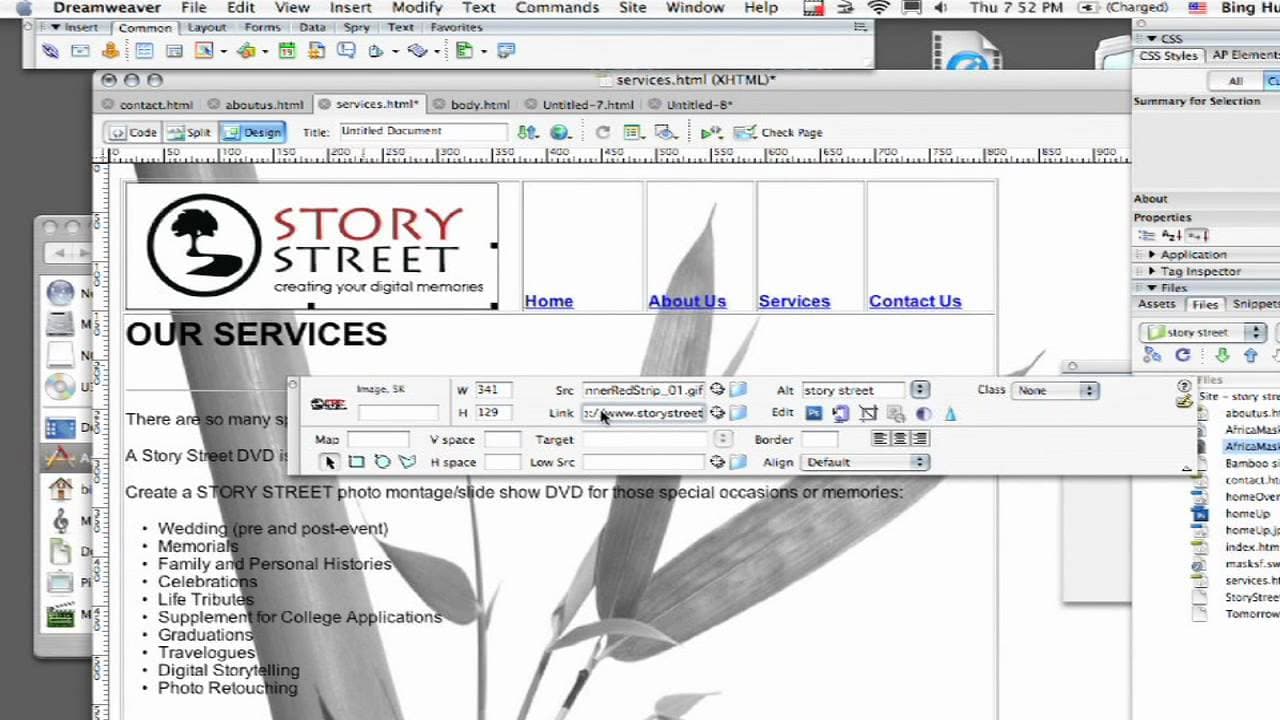1280x720 pixels.
Task: Click the Server-Side Include icon
Action: pyautogui.click(x=317, y=51)
